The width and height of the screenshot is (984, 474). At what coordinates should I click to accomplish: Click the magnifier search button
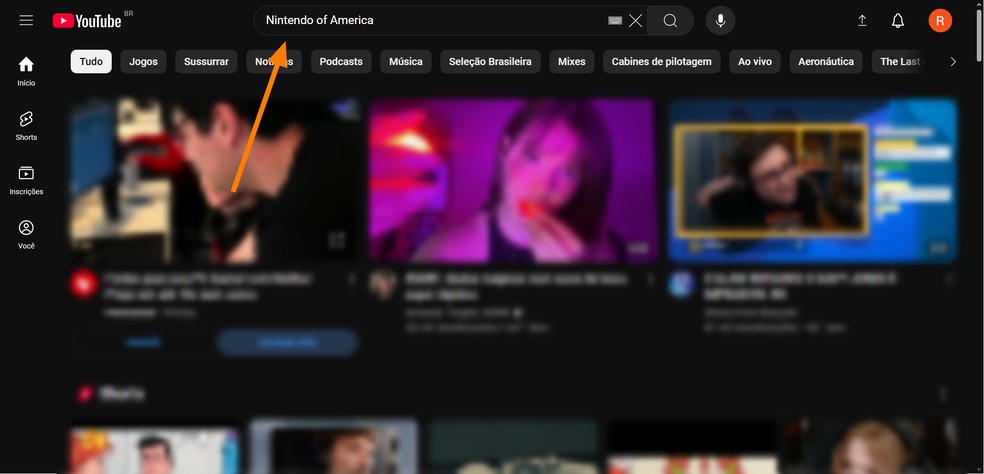(x=670, y=21)
